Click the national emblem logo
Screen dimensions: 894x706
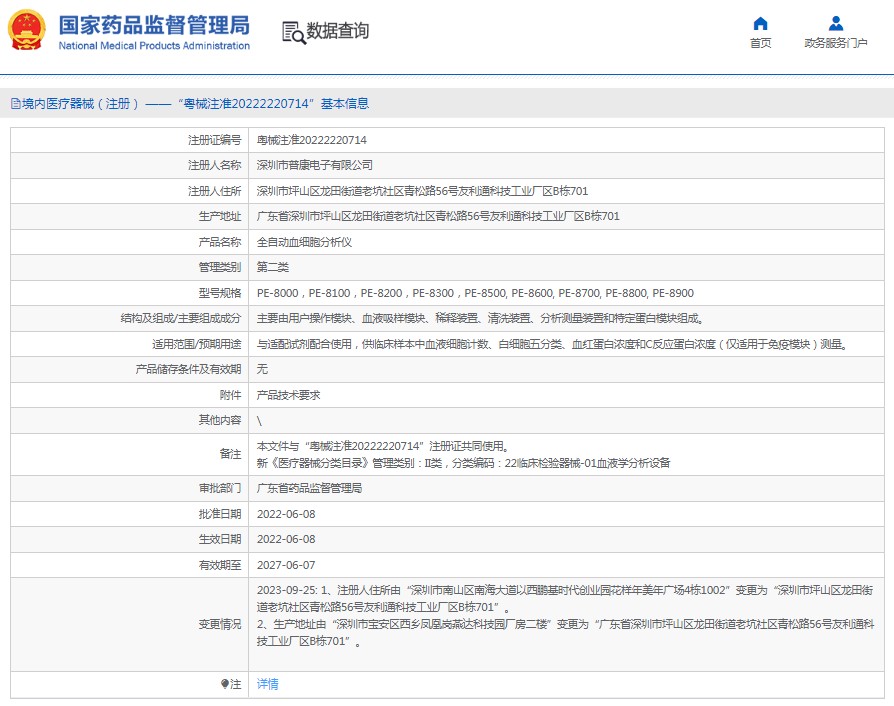coord(27,30)
